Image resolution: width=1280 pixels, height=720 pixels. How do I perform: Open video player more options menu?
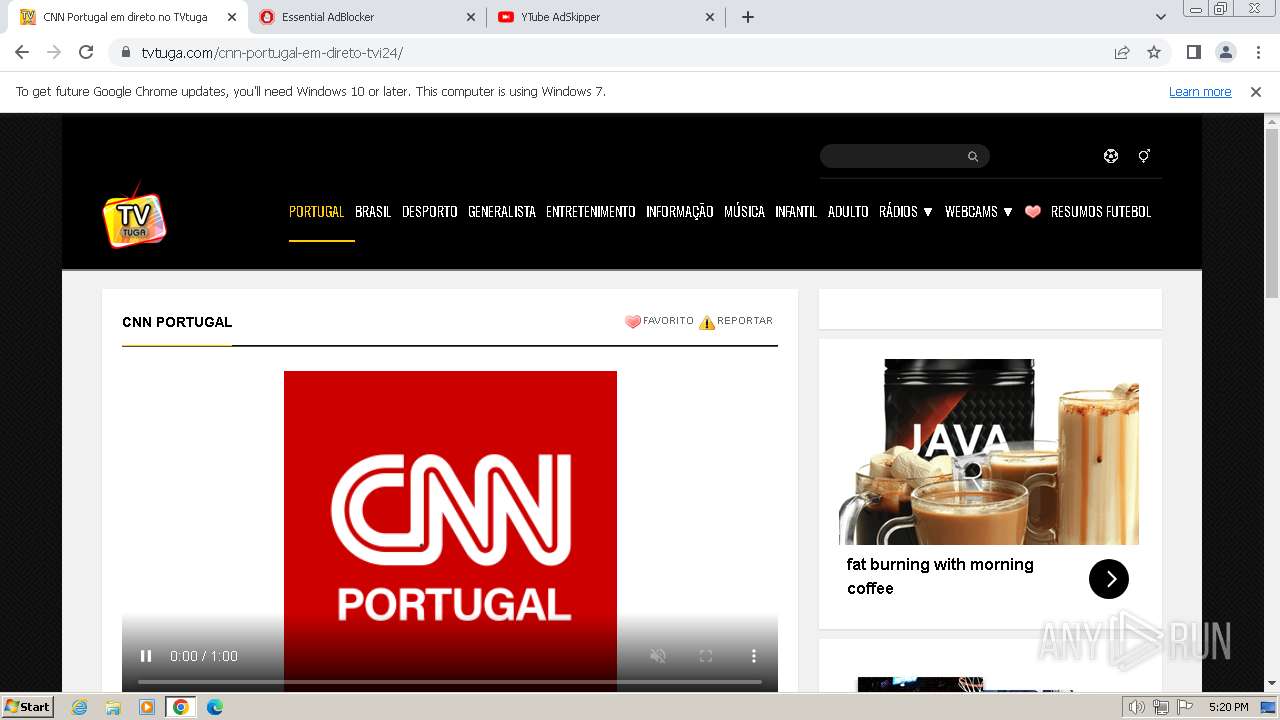[754, 656]
